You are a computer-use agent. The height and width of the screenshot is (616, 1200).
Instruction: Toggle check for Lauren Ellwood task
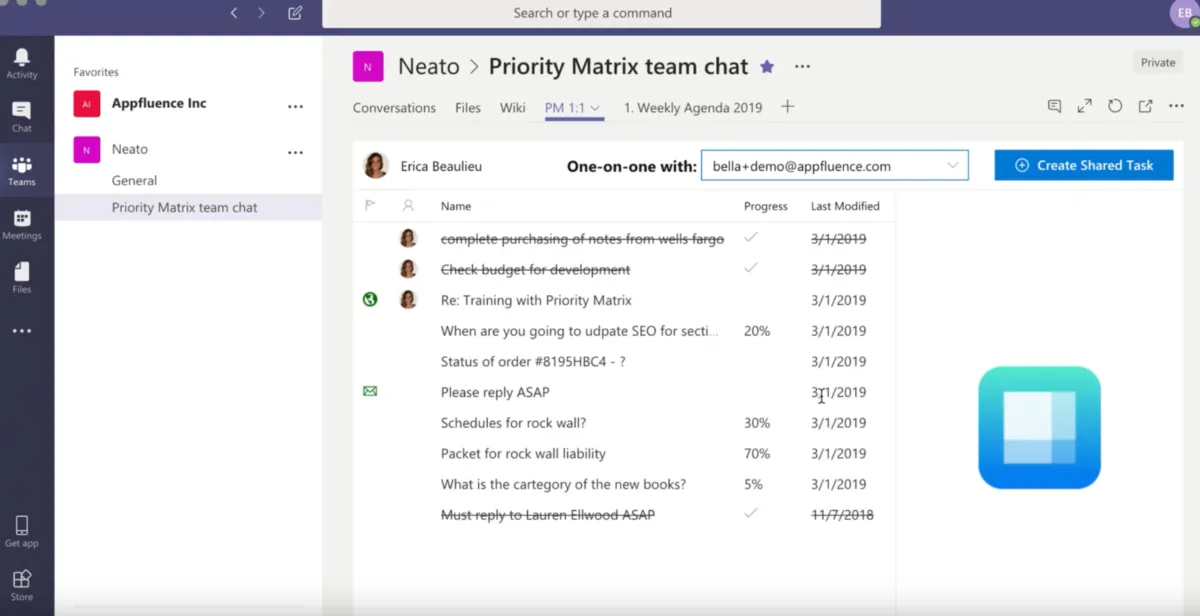[x=751, y=513]
